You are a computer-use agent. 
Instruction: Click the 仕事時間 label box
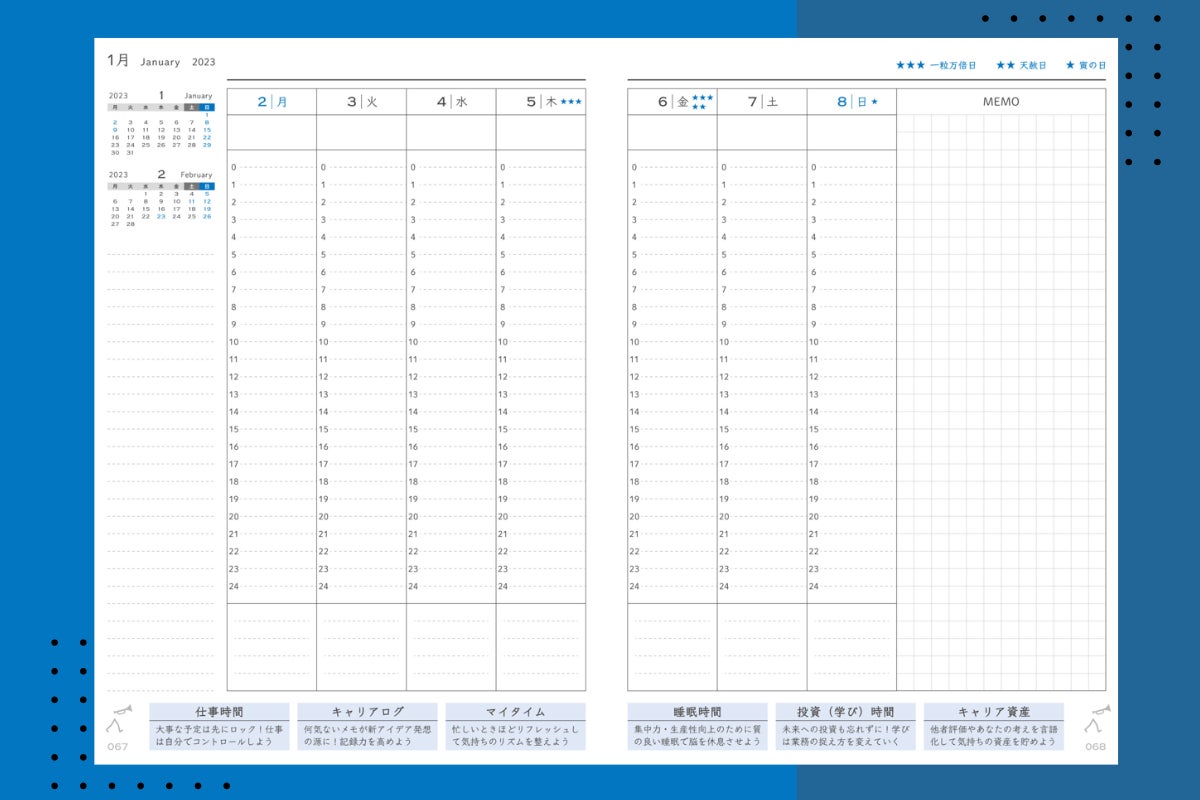[x=219, y=712]
